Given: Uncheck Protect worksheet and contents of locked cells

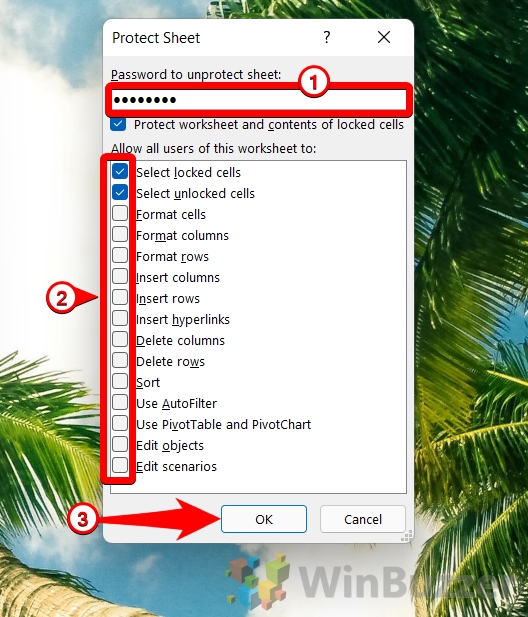Looking at the screenshot, I should tap(118, 124).
